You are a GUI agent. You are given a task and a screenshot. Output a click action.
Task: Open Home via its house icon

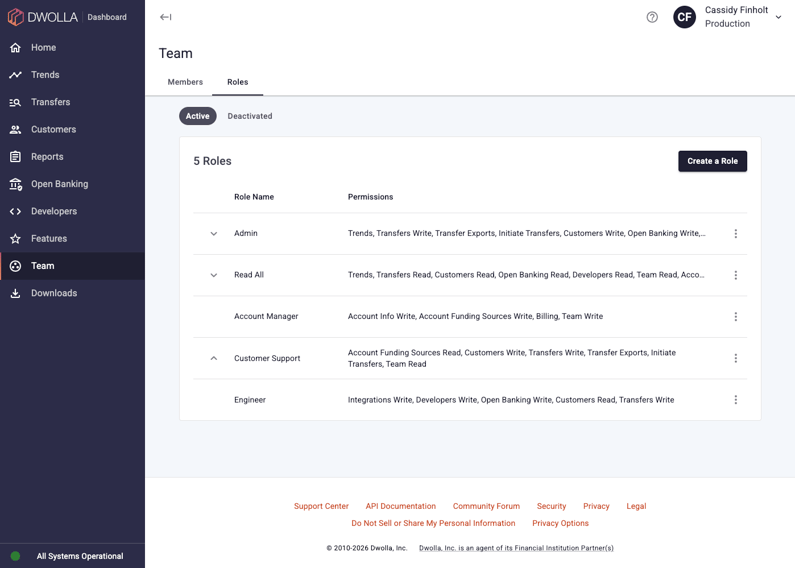coord(15,48)
